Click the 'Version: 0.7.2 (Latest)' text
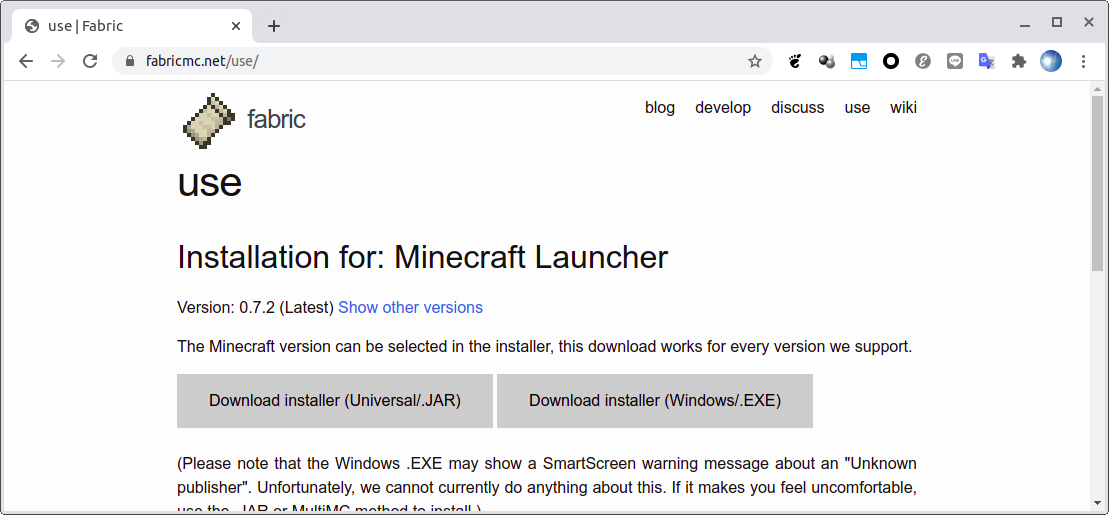 [x=255, y=308]
